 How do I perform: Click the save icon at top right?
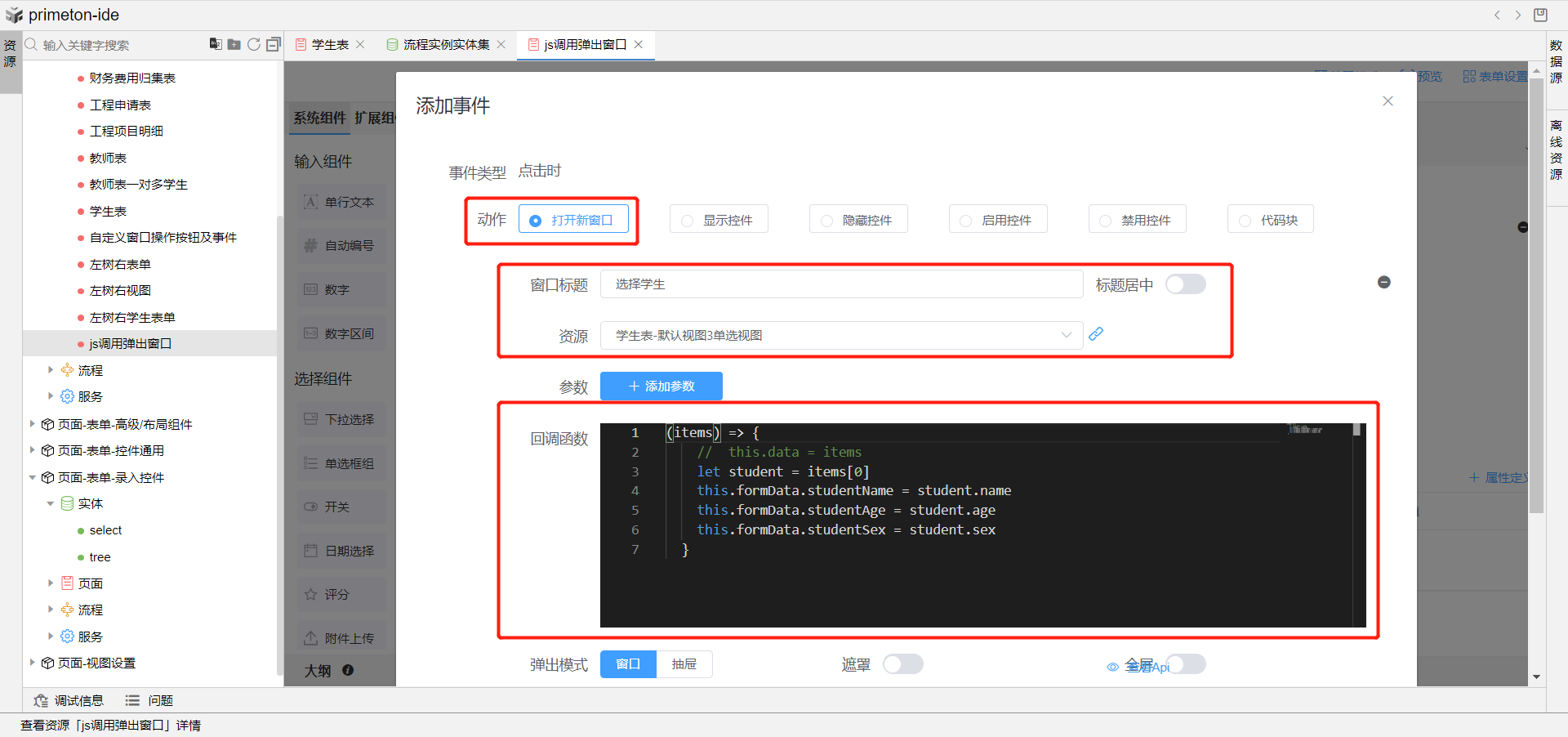coord(1540,15)
